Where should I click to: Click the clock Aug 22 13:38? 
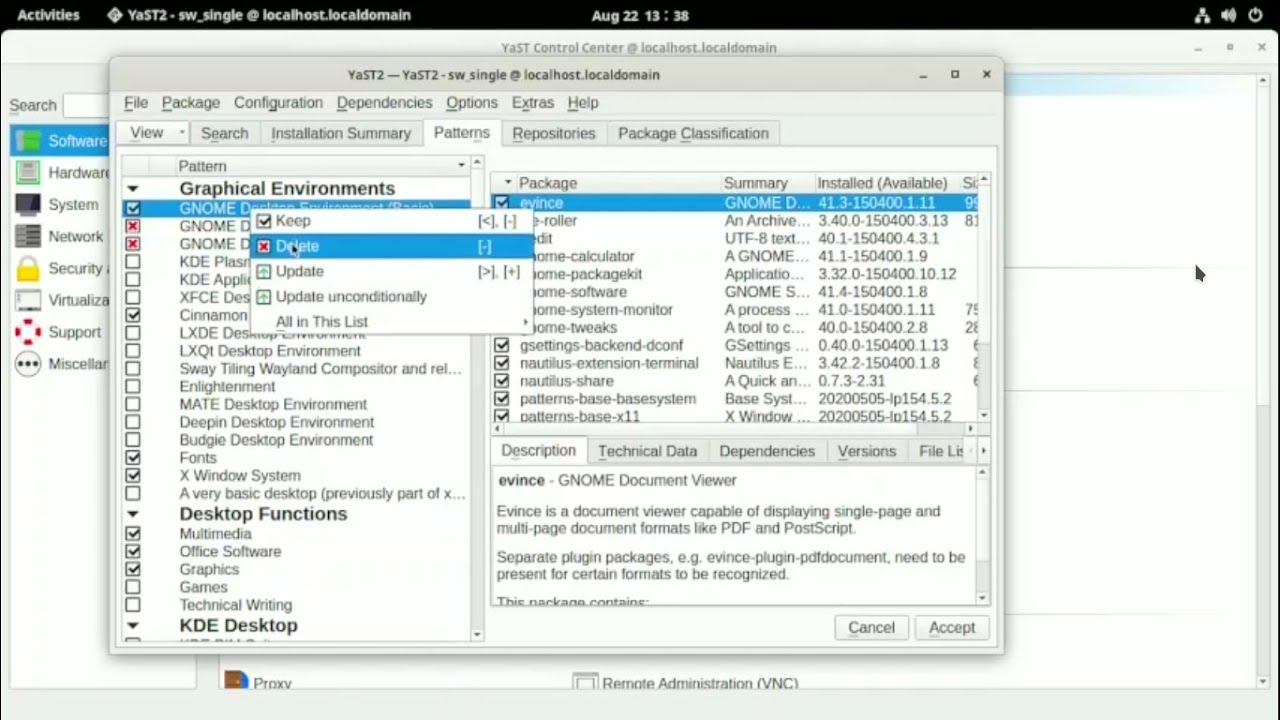coord(640,15)
